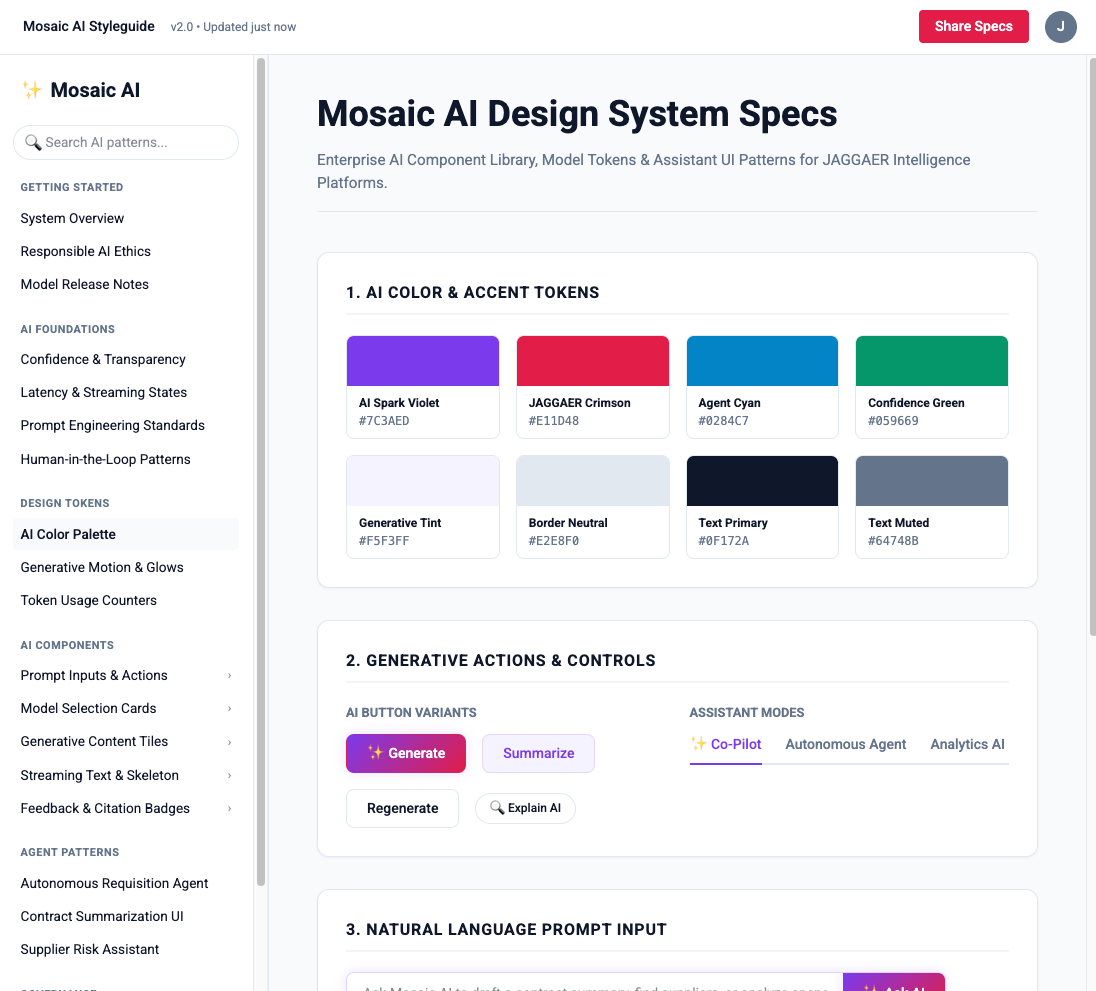Click the hex value #059669
The height and width of the screenshot is (991, 1096).
pos(893,421)
